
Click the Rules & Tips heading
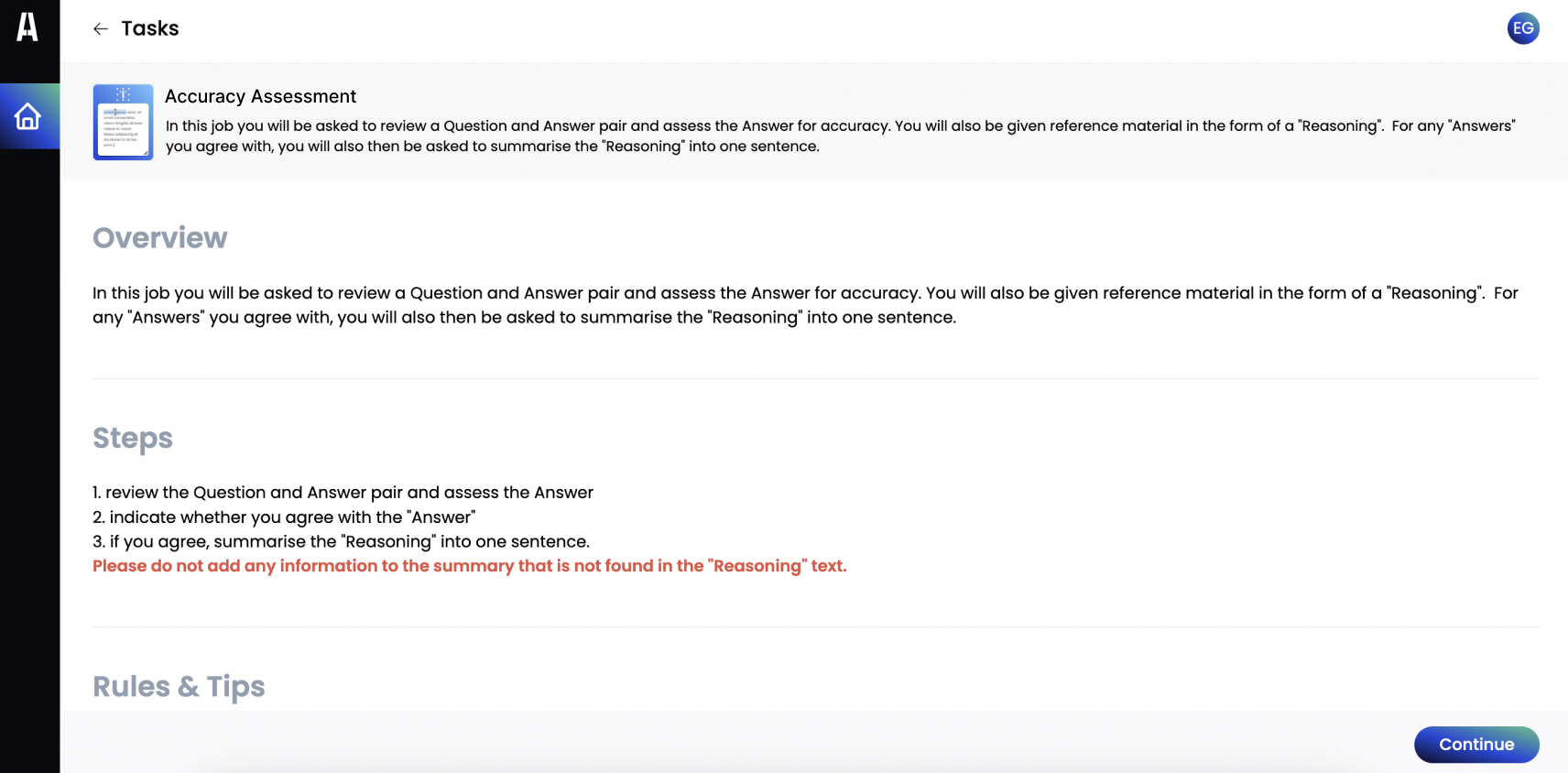pos(179,687)
